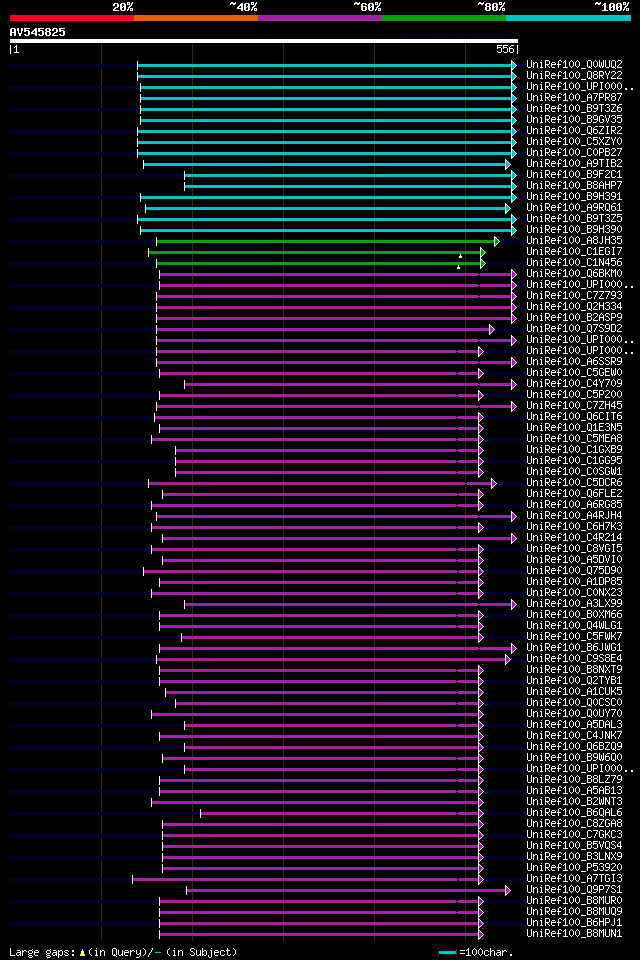
Task: Open the UniRef100_Q6ZIR2 hit label
Action: point(574,130)
